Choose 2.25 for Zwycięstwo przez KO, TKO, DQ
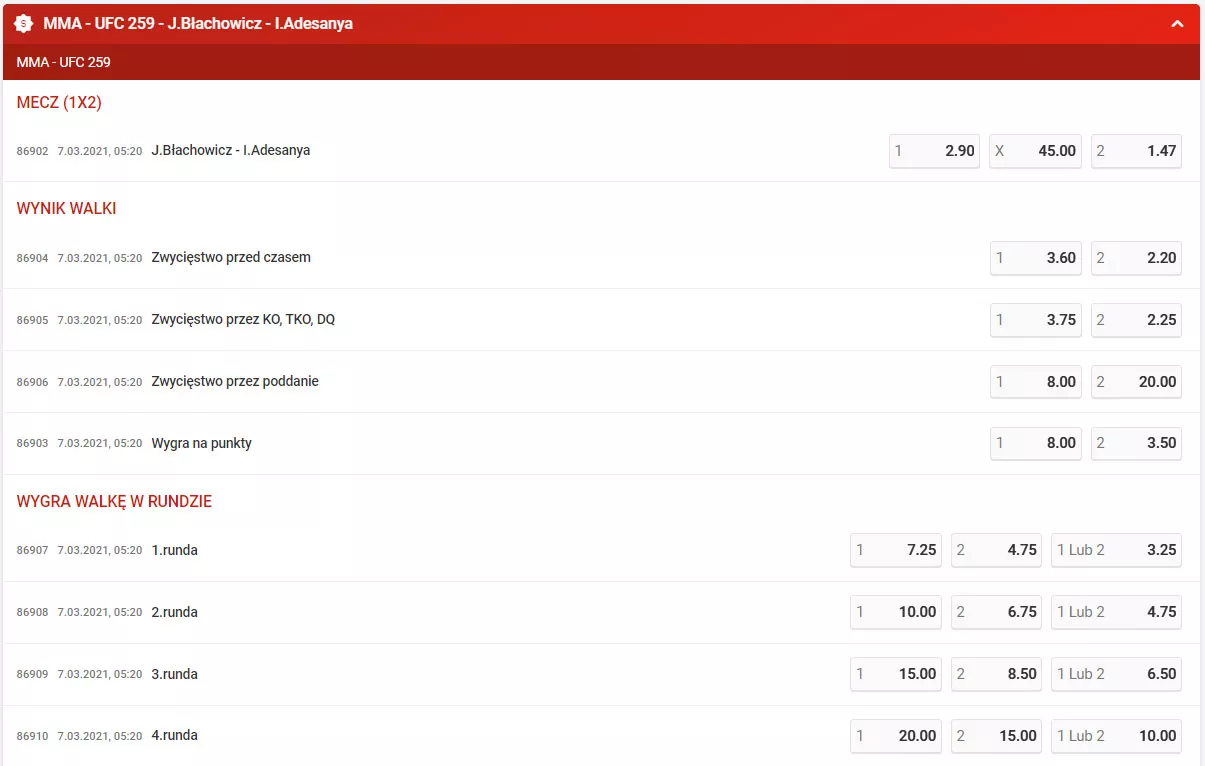Screen dimensions: 1205x766 [x=1136, y=320]
